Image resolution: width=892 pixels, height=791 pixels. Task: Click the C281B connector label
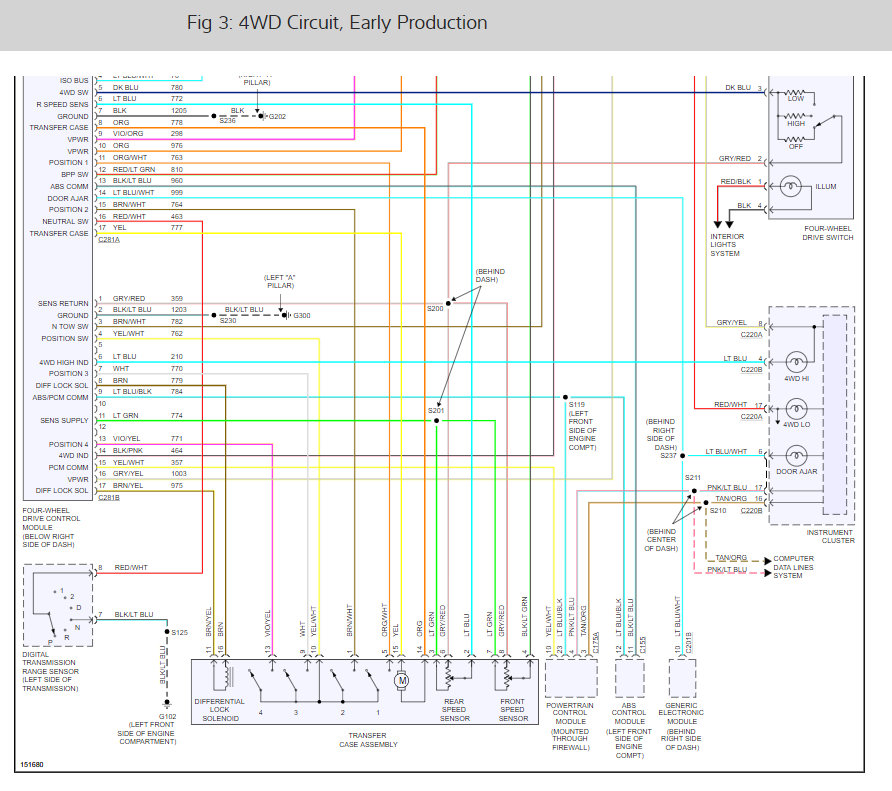pos(109,497)
